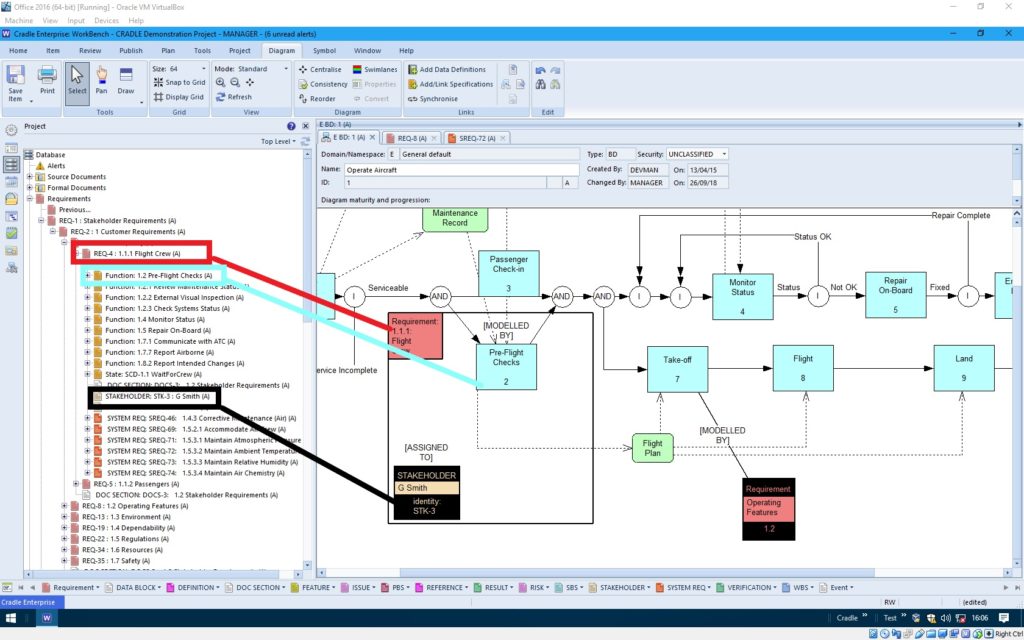The width and height of the screenshot is (1024, 640).
Task: Run a Consistency check on the diagram
Action: point(324,84)
